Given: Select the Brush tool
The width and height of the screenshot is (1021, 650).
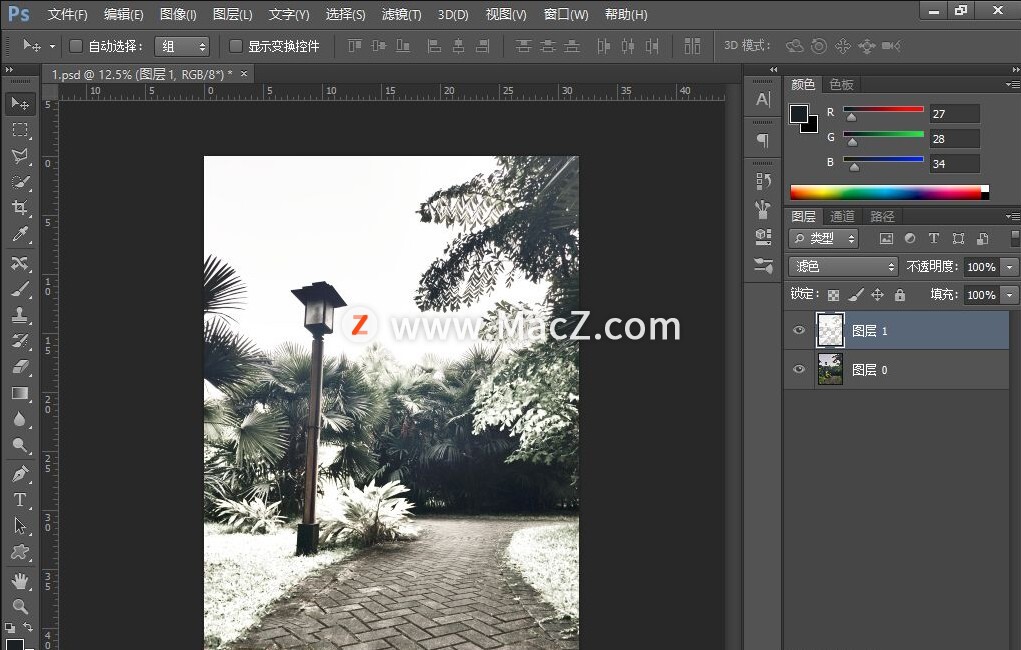Looking at the screenshot, I should click(x=20, y=289).
